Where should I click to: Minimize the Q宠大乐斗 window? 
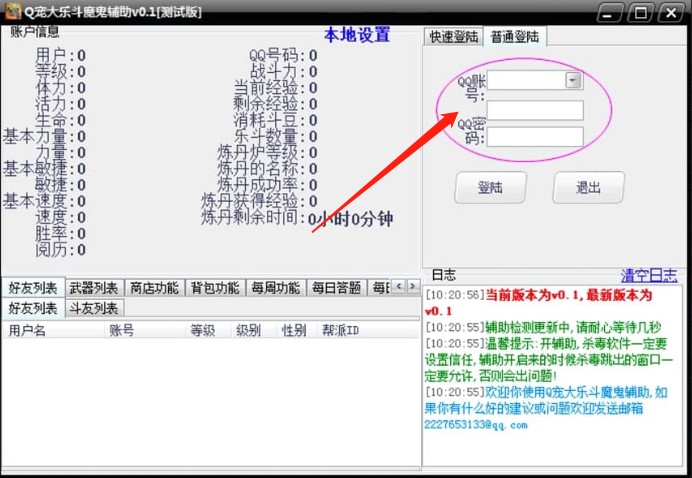pos(610,12)
